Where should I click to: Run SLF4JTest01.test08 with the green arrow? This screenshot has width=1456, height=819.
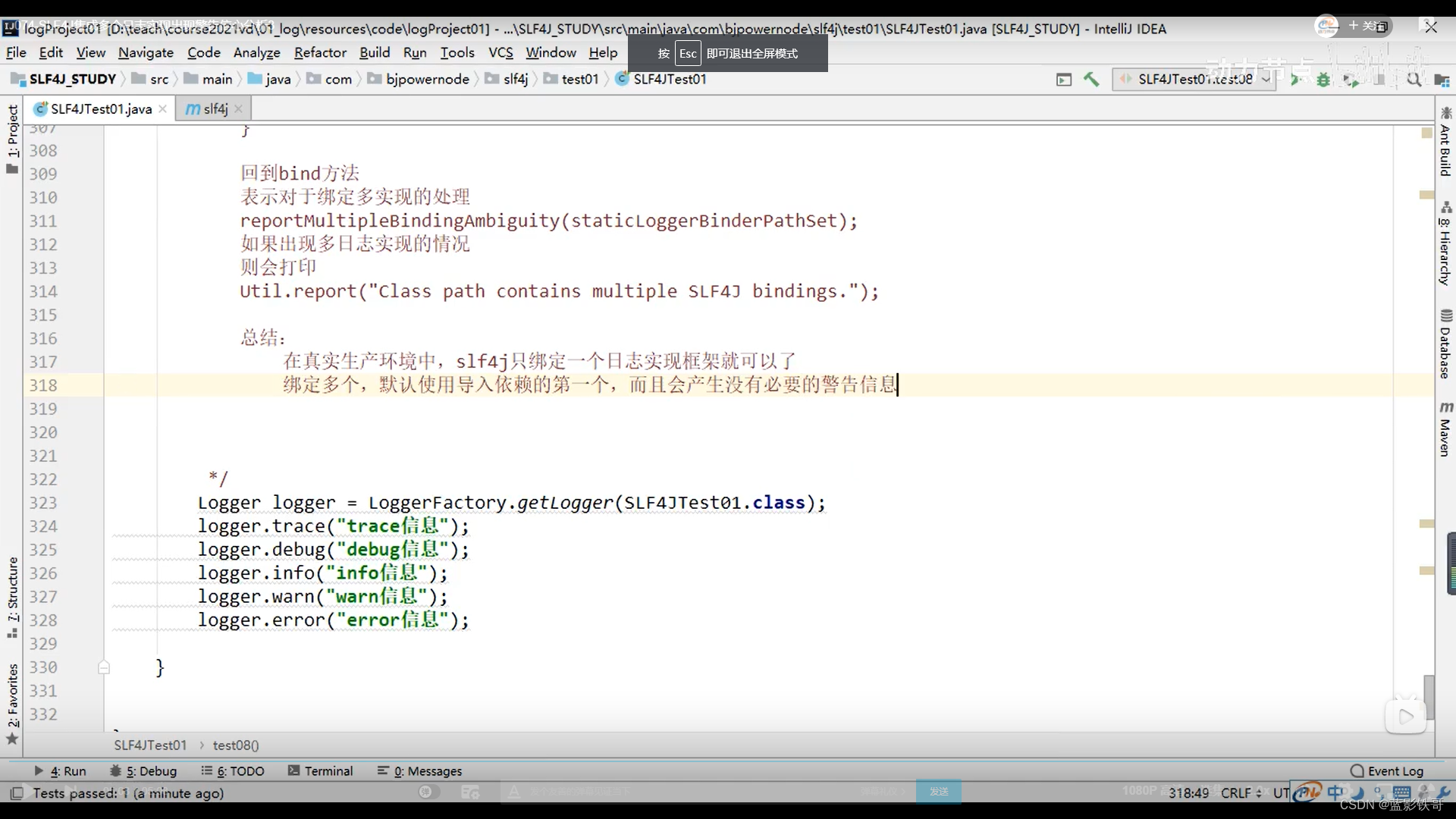[1294, 79]
